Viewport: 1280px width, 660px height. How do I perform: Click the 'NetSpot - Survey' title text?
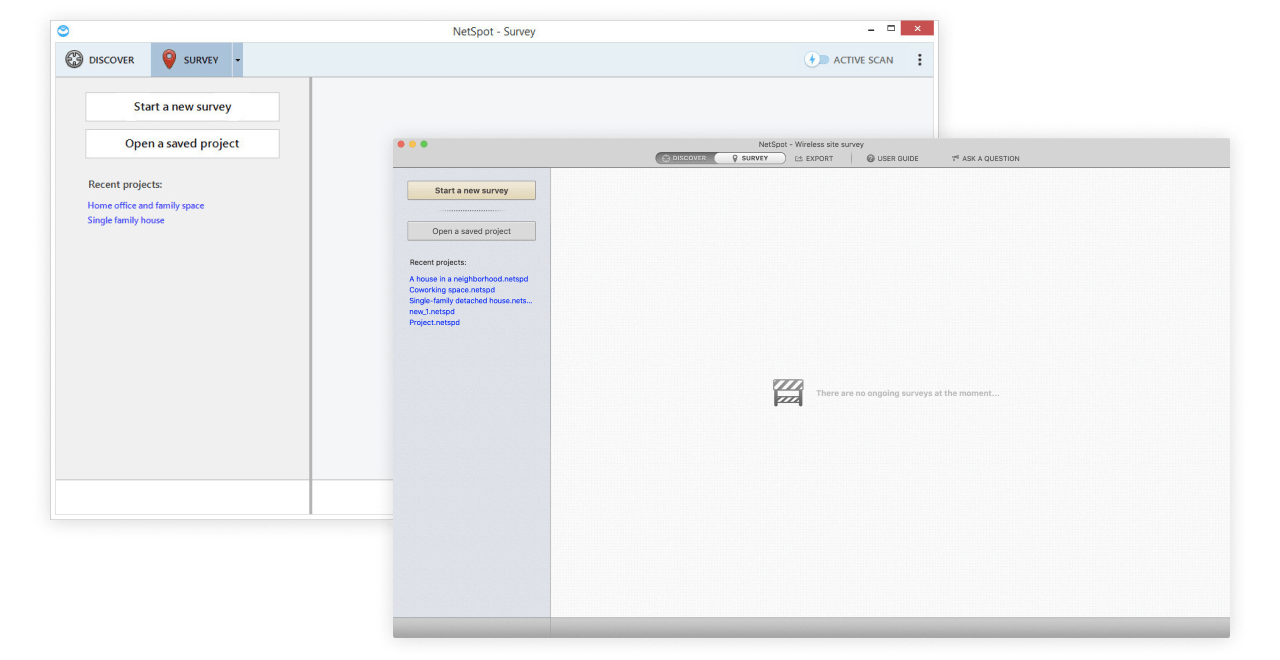[494, 32]
